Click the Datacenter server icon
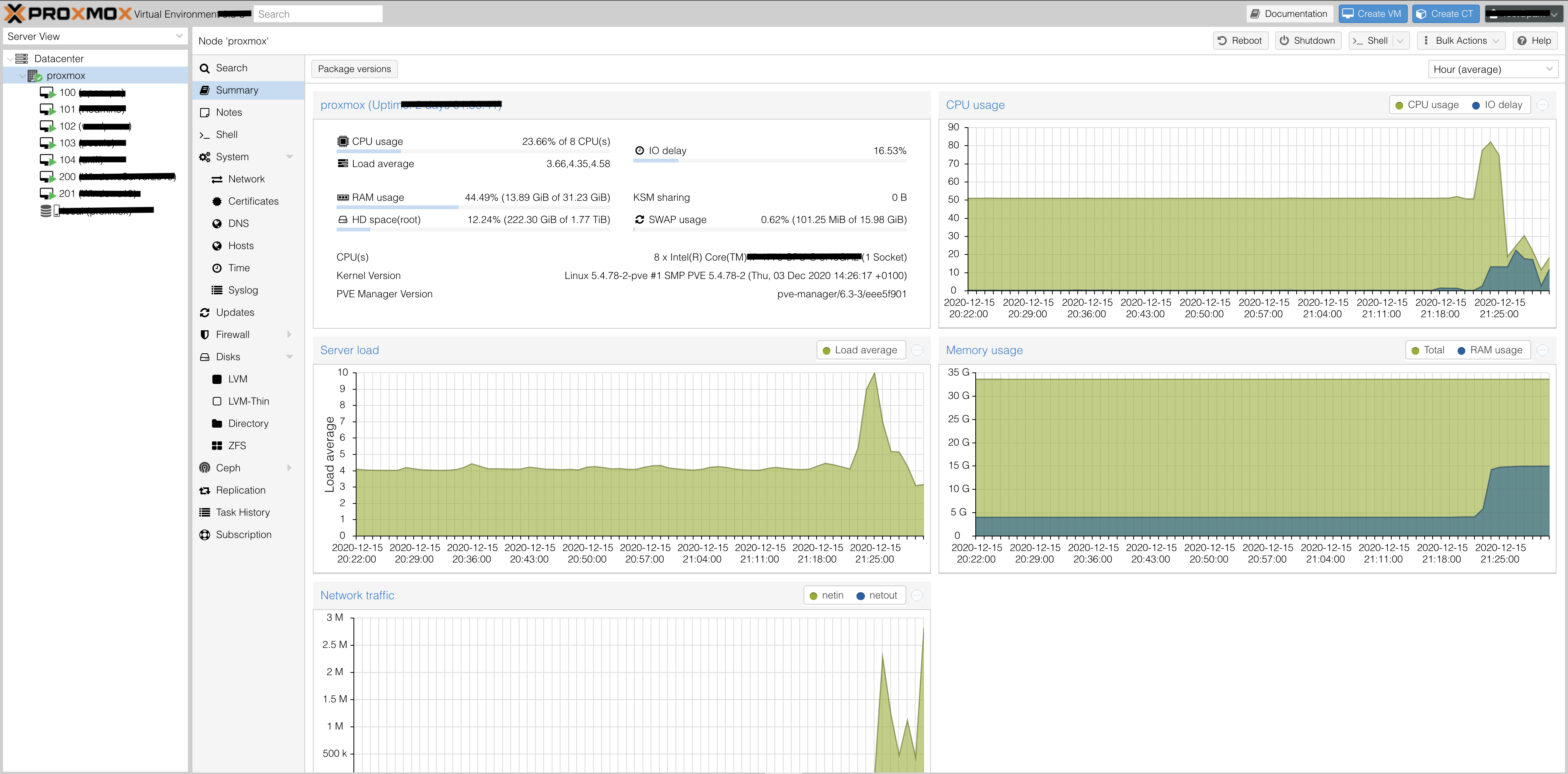The width and height of the screenshot is (1568, 774). [x=22, y=58]
